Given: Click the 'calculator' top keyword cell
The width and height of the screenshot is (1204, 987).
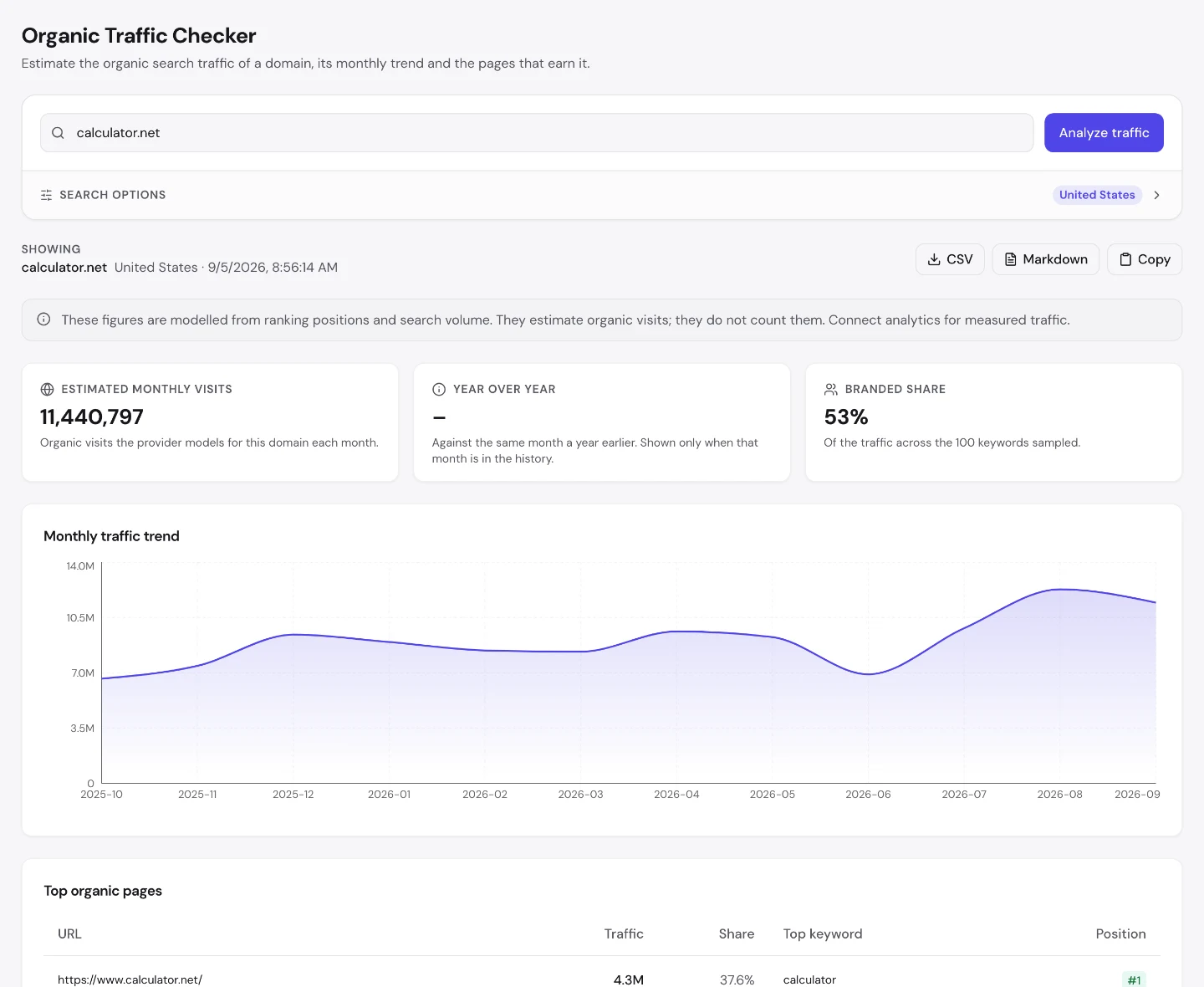Looking at the screenshot, I should [x=809, y=979].
